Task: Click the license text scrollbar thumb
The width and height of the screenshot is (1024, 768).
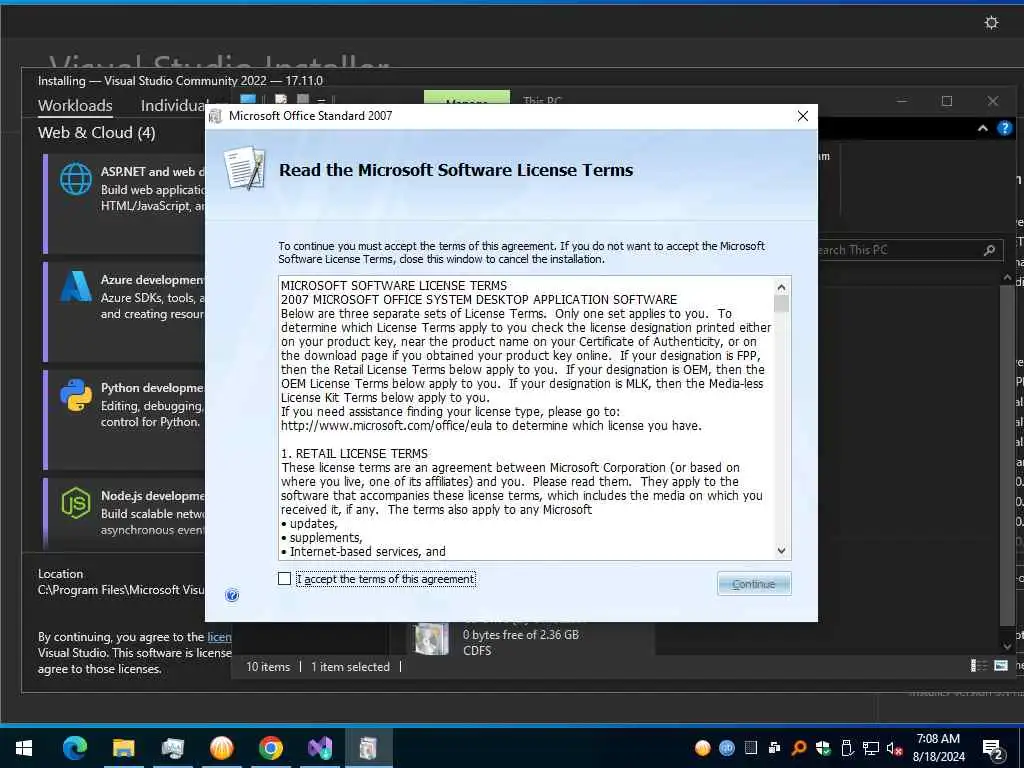Action: (x=781, y=304)
